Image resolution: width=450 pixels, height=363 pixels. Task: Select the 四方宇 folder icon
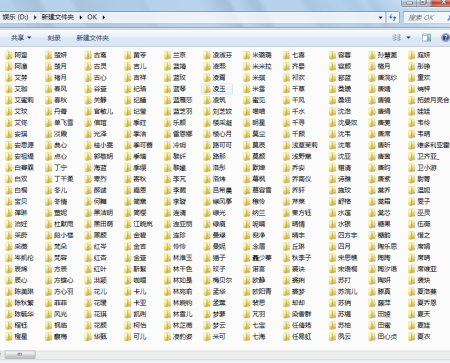(x=332, y=235)
